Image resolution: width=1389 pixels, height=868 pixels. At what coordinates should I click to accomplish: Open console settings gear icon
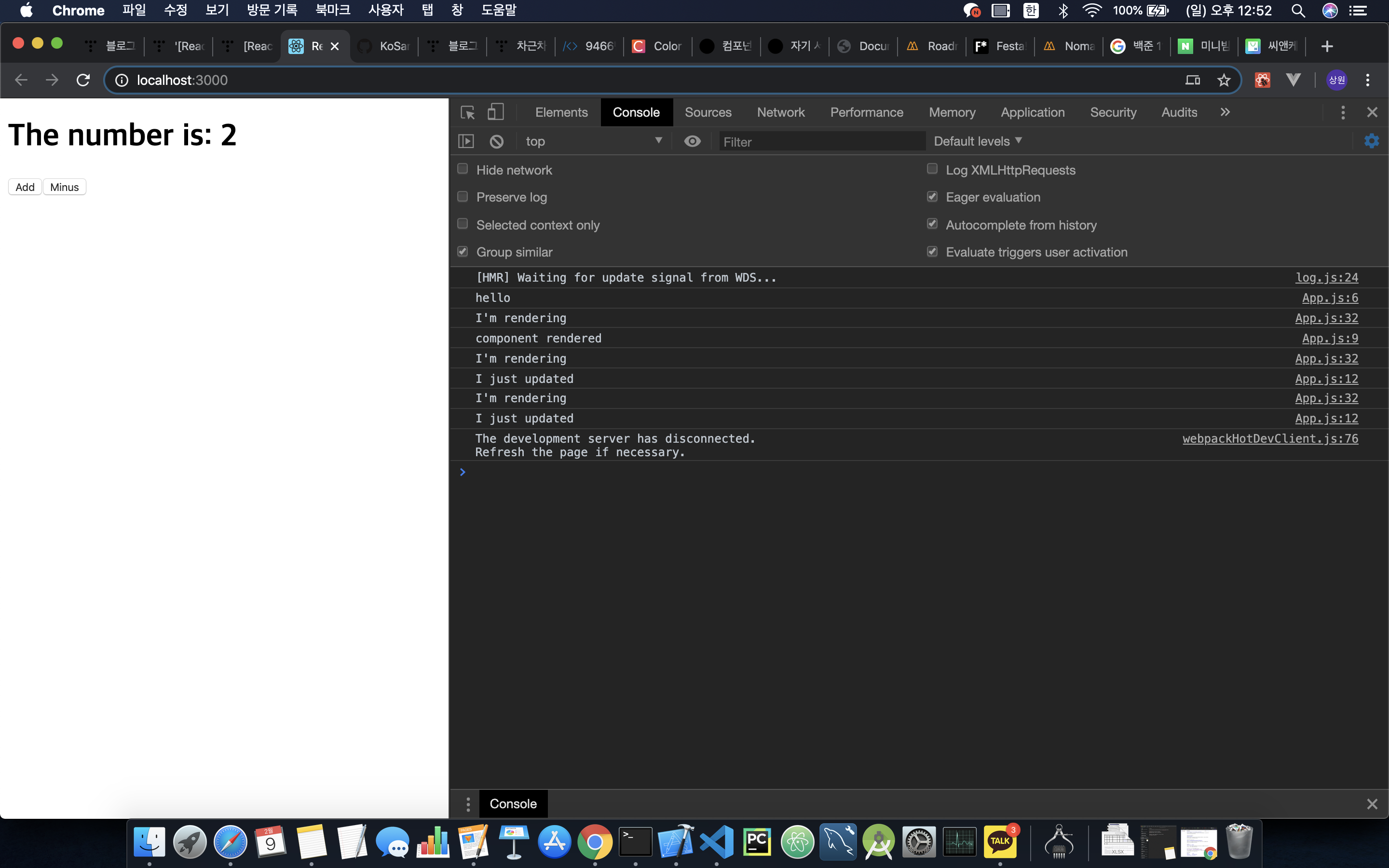(x=1371, y=141)
